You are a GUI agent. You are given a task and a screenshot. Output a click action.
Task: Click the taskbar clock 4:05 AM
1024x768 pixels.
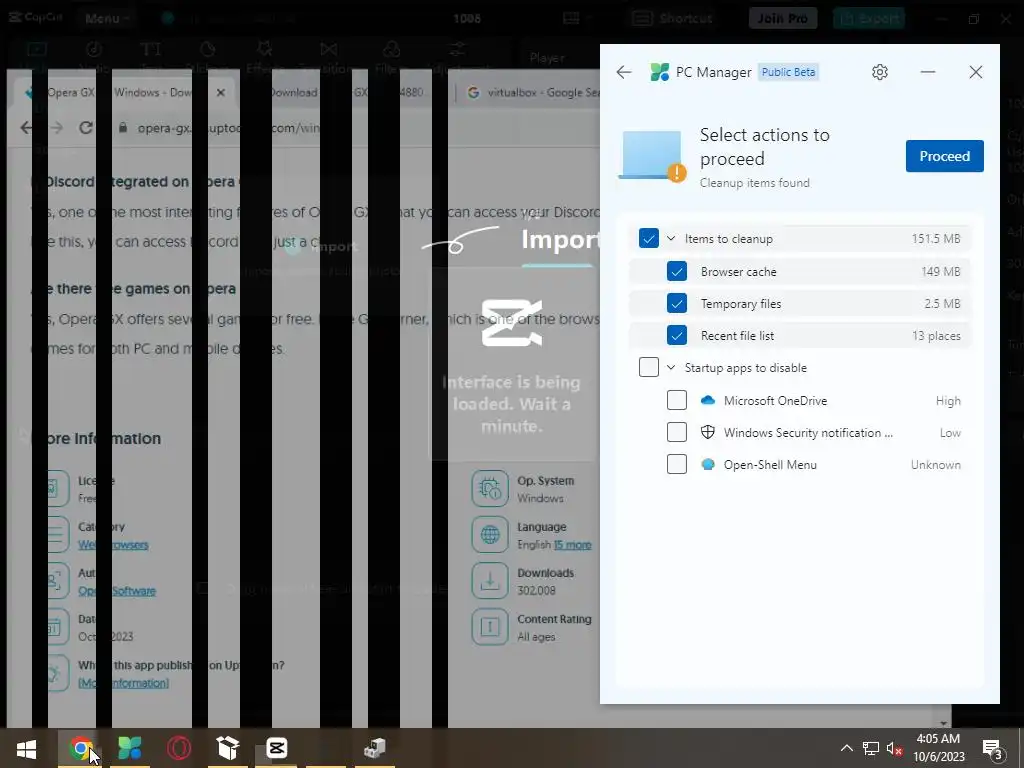coord(938,739)
